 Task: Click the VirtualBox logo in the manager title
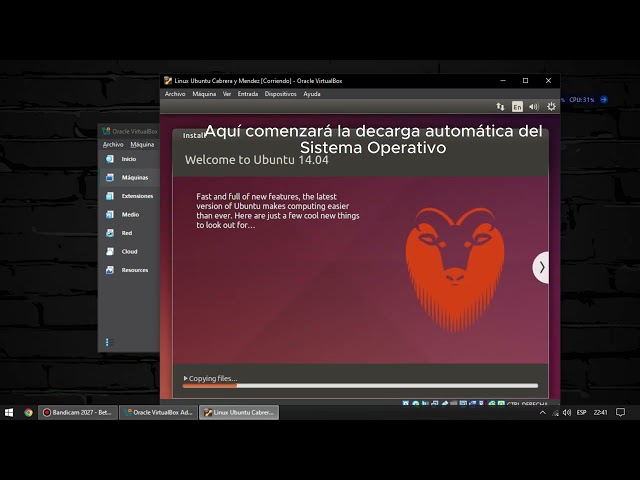[x=106, y=131]
